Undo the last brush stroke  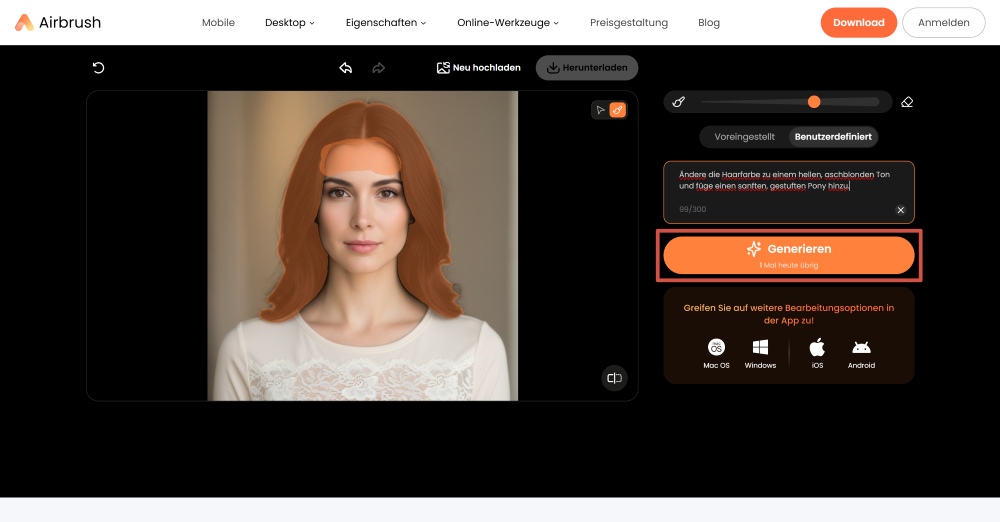pyautogui.click(x=346, y=68)
